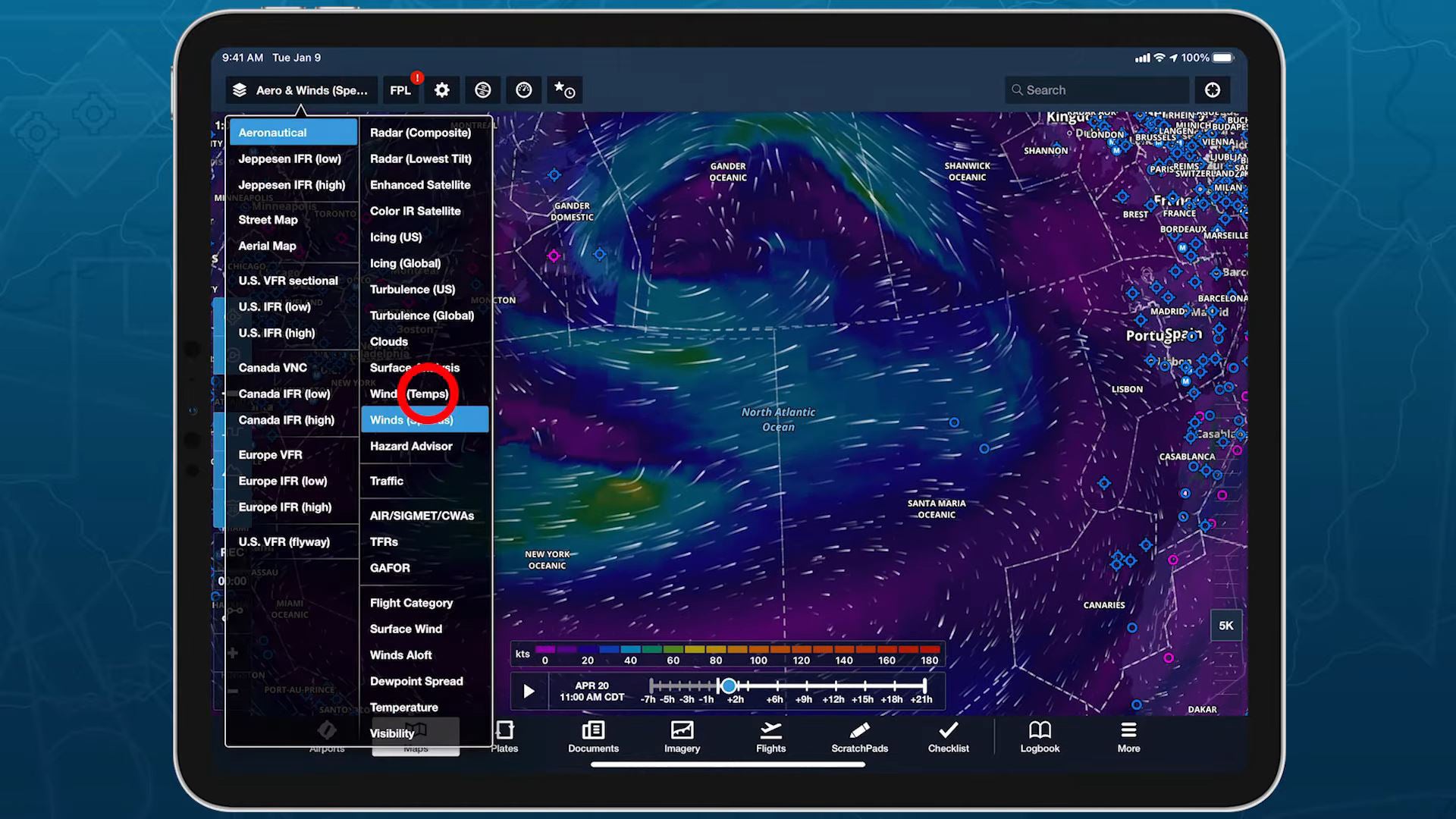Play the wind forecast animation
This screenshot has height=819, width=1456.
(x=529, y=691)
